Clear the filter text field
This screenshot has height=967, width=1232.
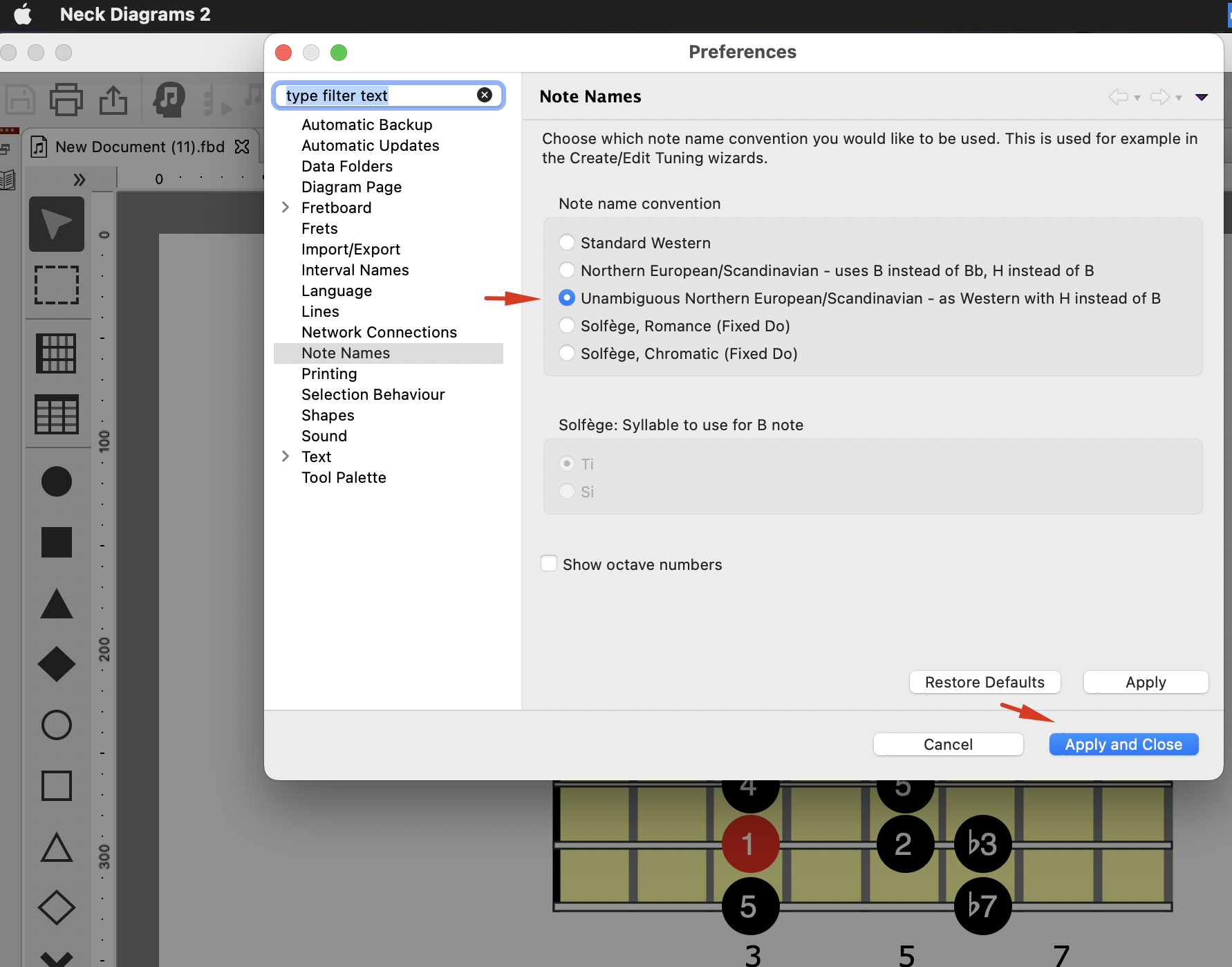click(x=485, y=95)
